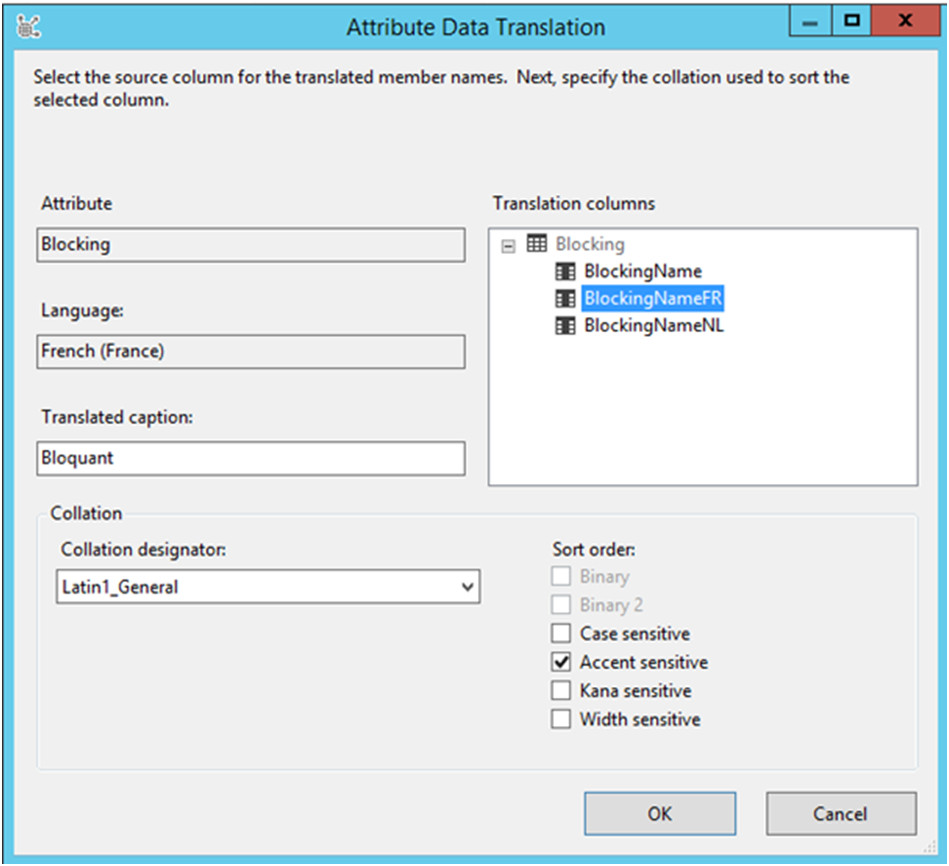Open the Collation designator dropdown
This screenshot has height=866, width=949.
(x=467, y=587)
